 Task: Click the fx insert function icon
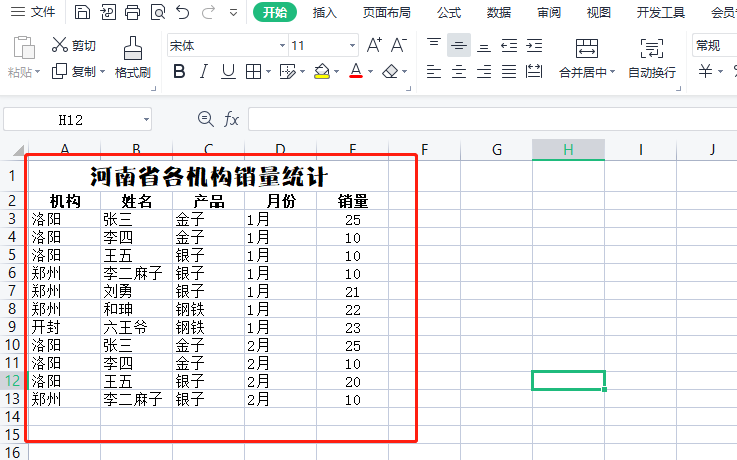[231, 119]
